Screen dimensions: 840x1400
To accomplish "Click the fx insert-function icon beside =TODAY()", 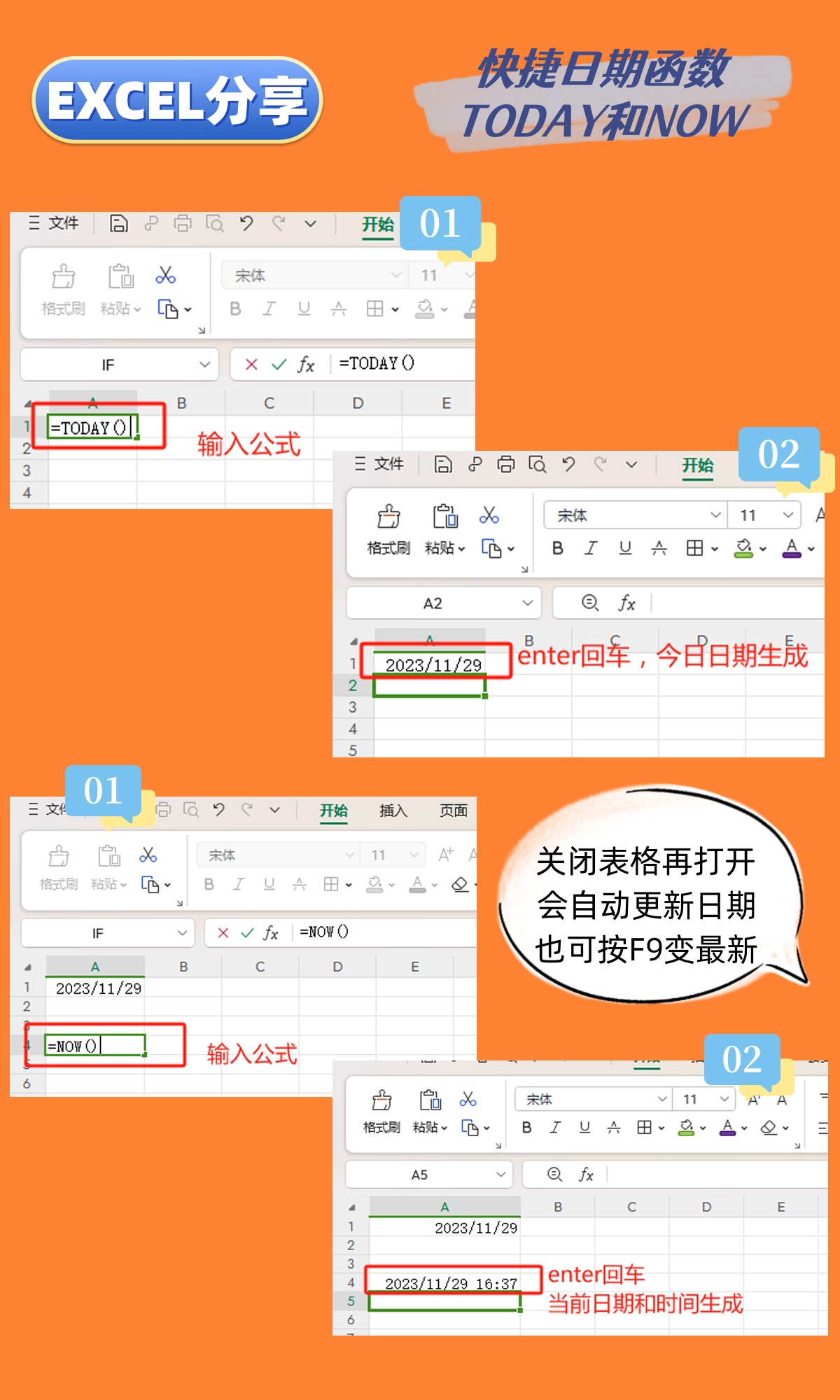I will pos(306,365).
